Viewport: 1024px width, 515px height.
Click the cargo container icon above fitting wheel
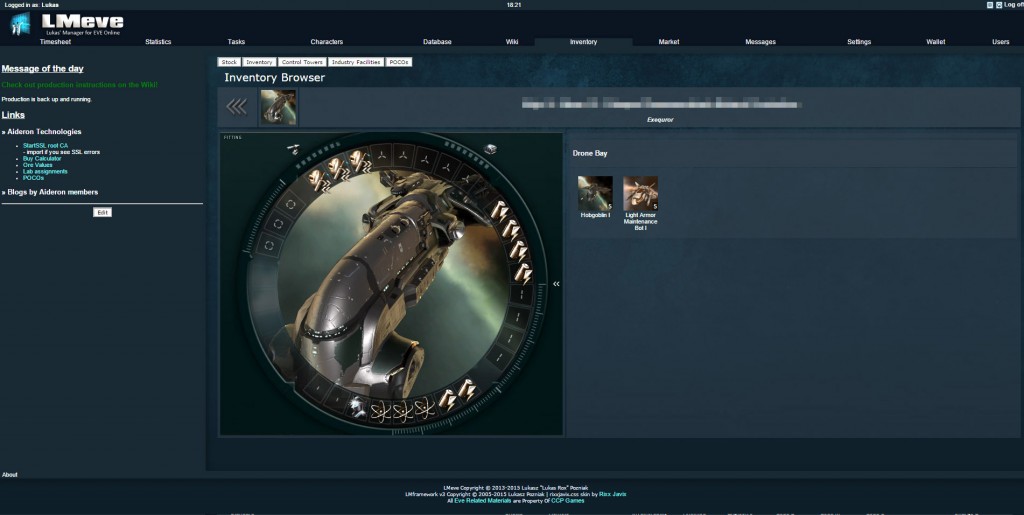[490, 149]
